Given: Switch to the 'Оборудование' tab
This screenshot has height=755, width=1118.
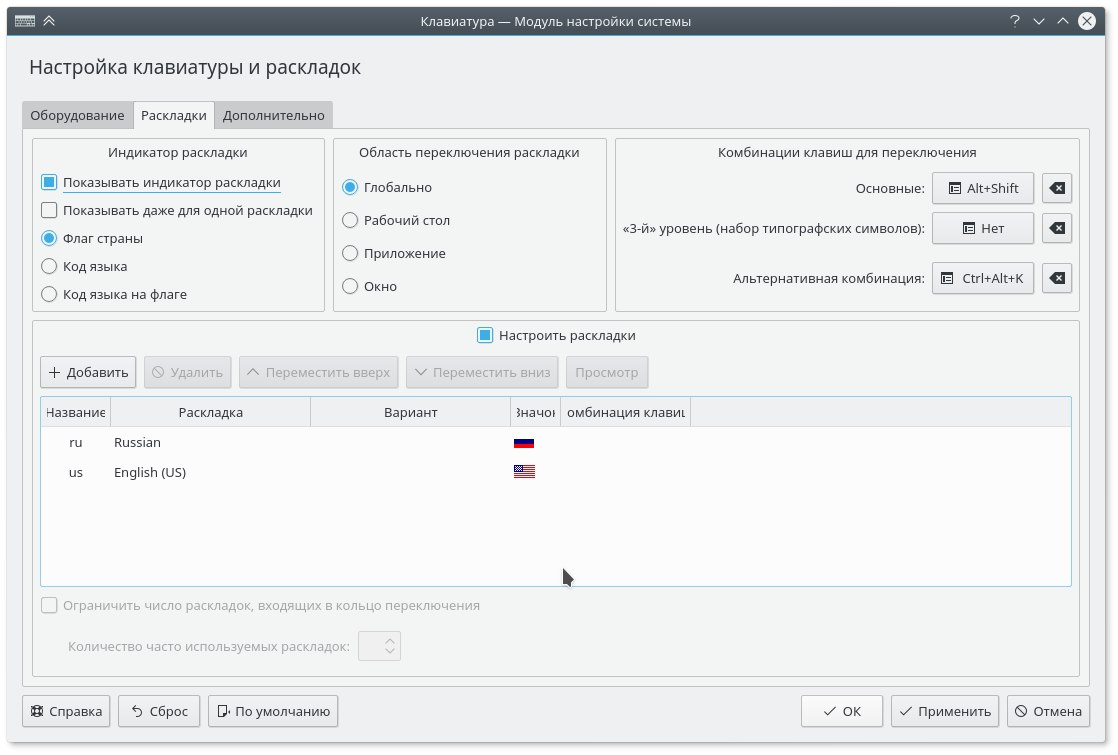Looking at the screenshot, I should tap(77, 115).
